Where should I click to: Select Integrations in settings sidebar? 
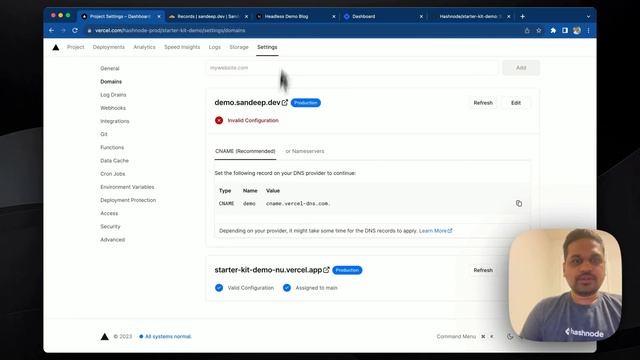[115, 121]
